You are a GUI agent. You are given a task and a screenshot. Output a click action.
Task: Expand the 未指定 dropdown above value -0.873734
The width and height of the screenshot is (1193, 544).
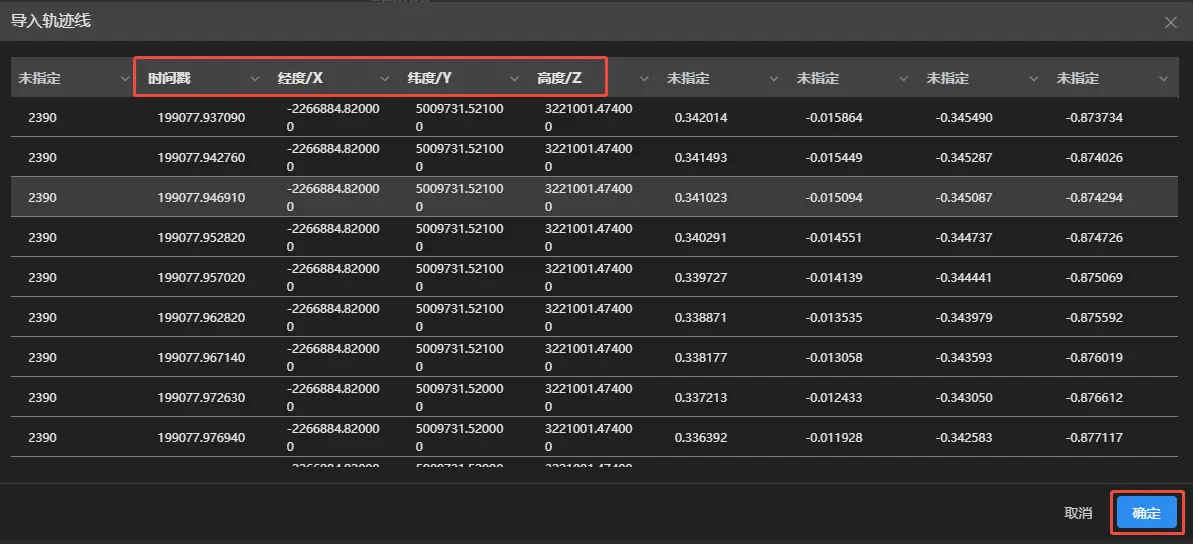(x=1163, y=79)
